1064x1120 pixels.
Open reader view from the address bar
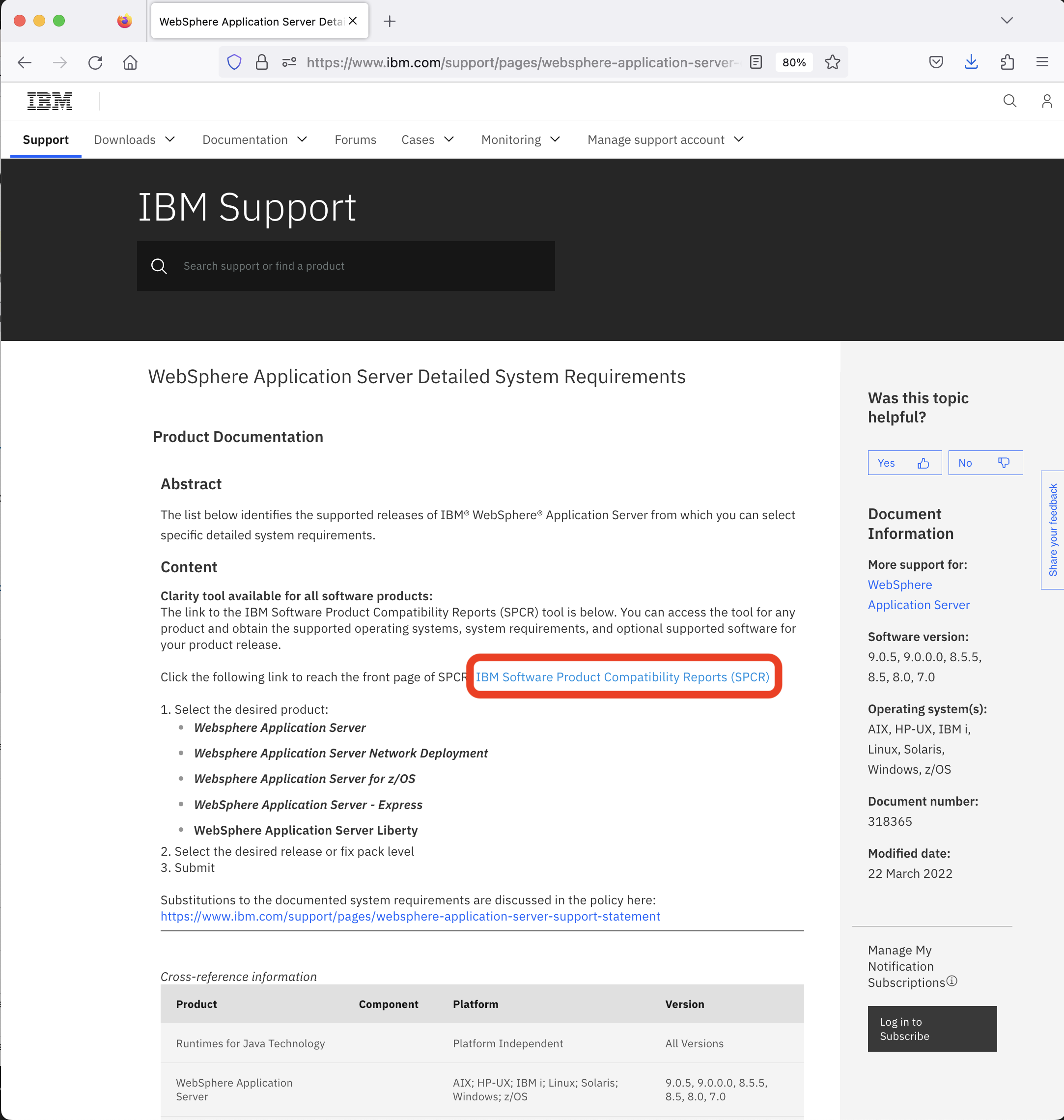756,62
